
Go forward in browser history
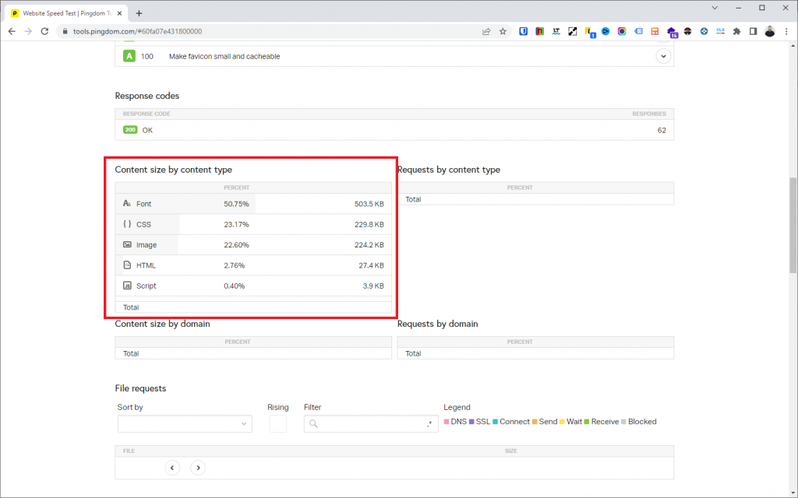28,31
